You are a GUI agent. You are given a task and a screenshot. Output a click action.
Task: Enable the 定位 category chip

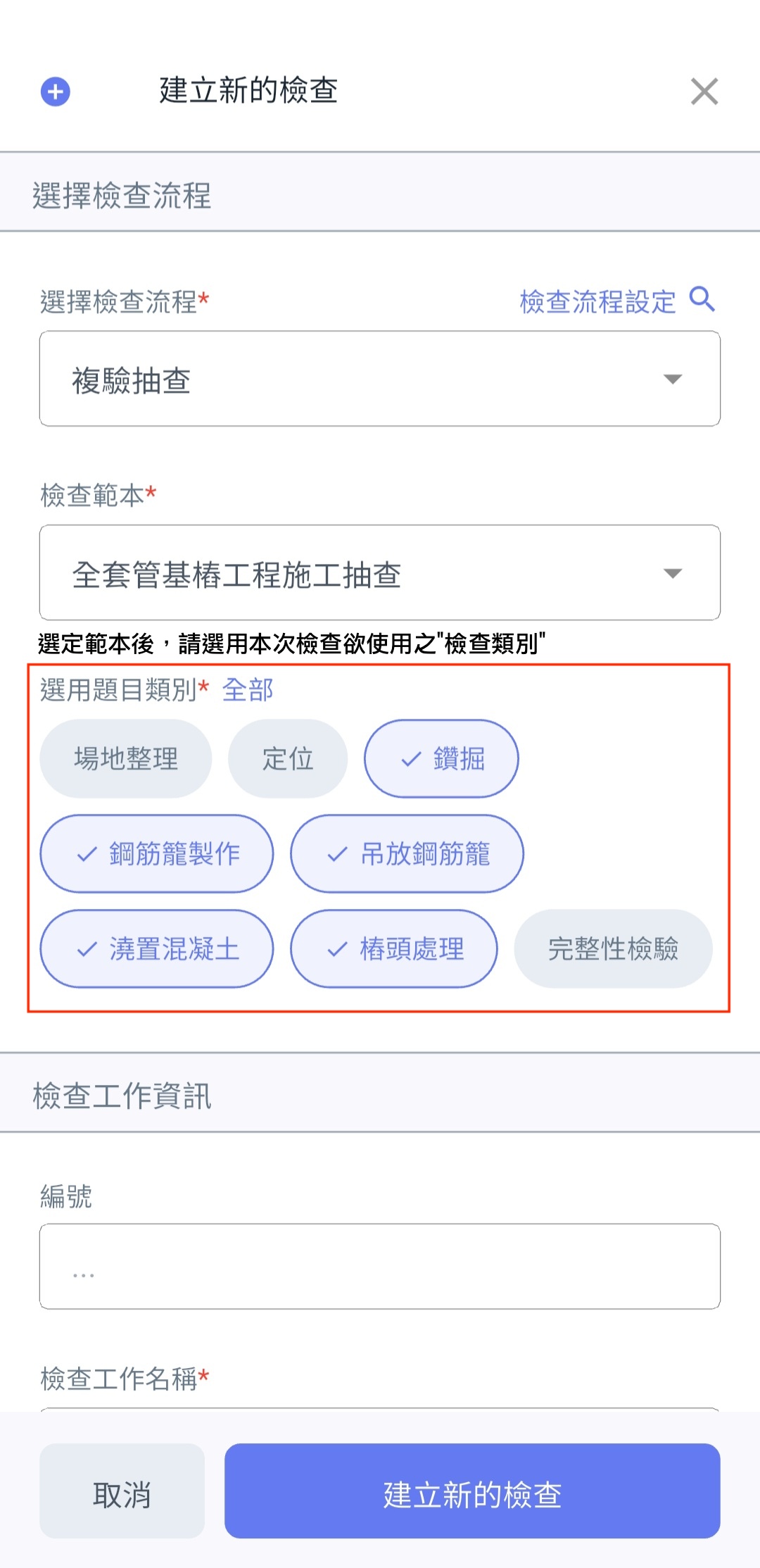pos(287,759)
